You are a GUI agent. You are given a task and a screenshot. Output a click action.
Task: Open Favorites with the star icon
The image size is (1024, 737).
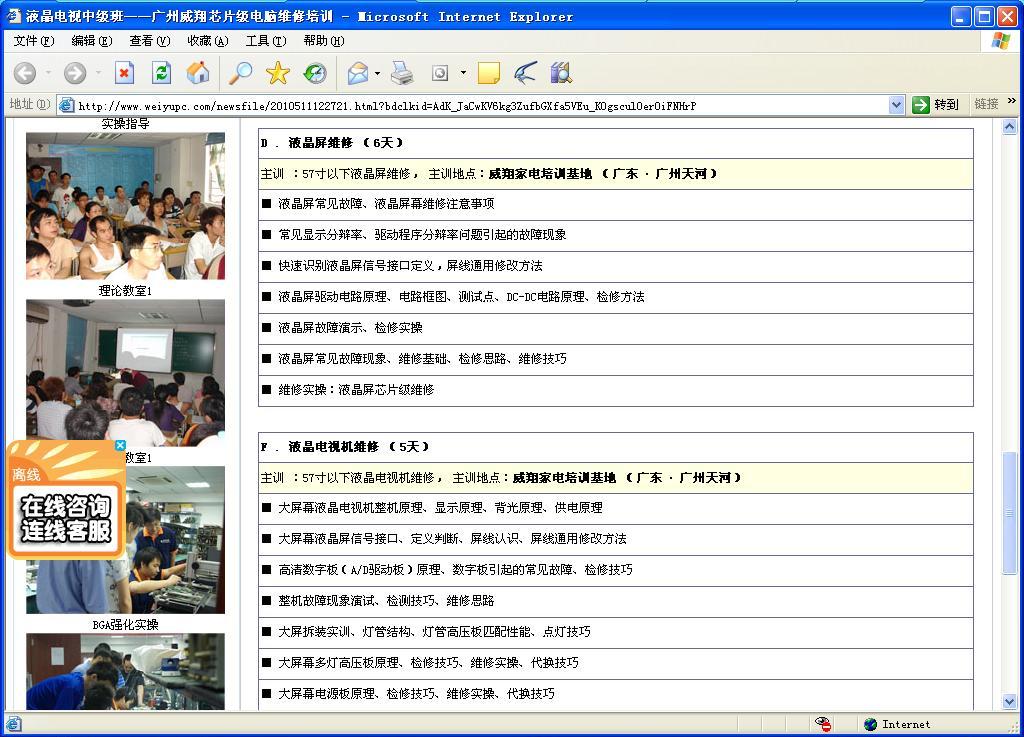click(277, 73)
